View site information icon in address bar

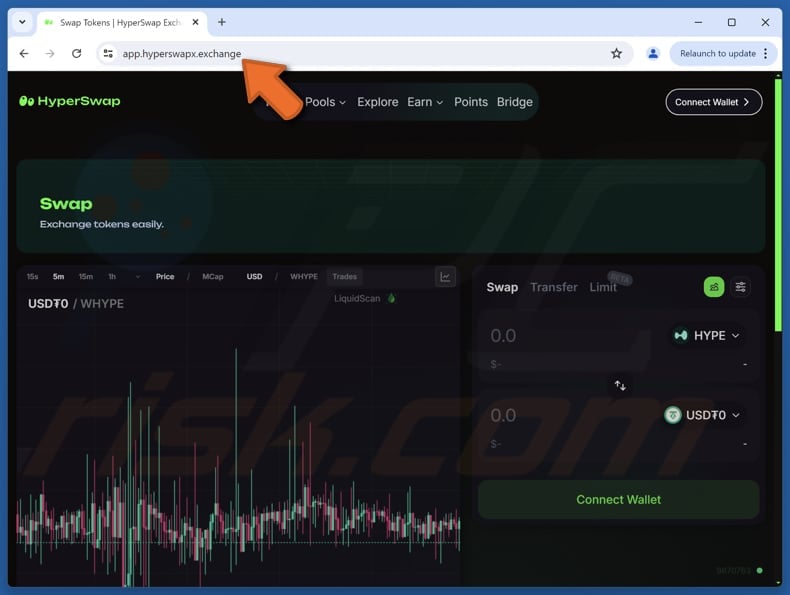pos(108,54)
